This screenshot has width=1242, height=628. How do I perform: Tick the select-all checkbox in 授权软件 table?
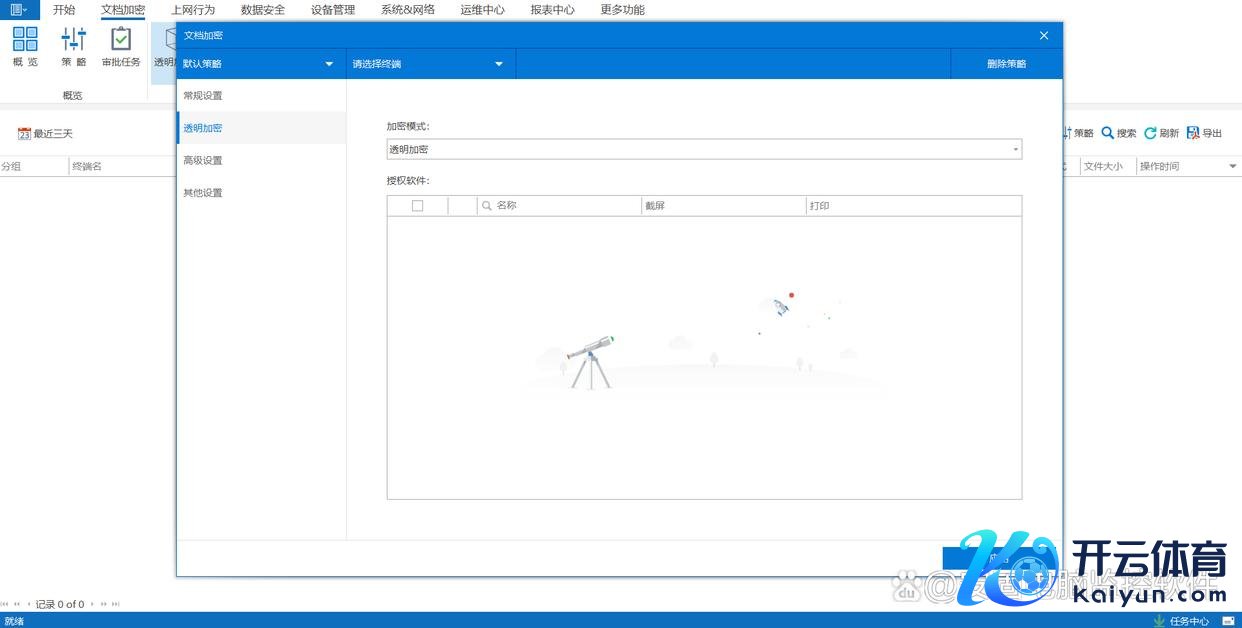[417, 206]
